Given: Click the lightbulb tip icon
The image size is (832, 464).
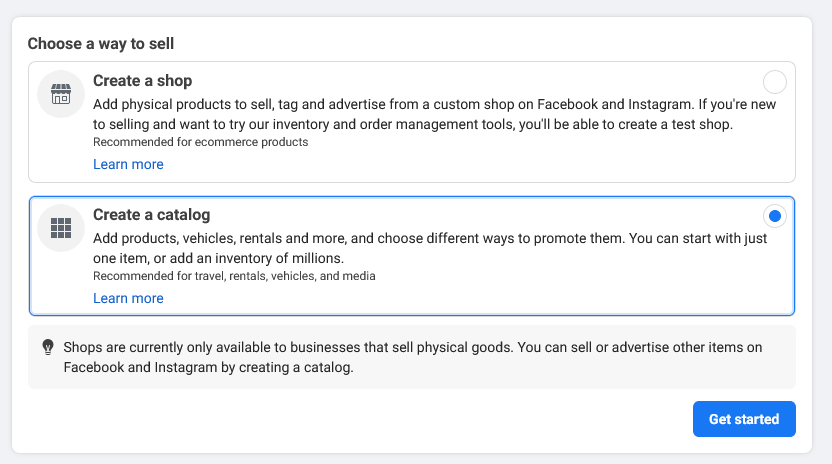Looking at the screenshot, I should (47, 347).
